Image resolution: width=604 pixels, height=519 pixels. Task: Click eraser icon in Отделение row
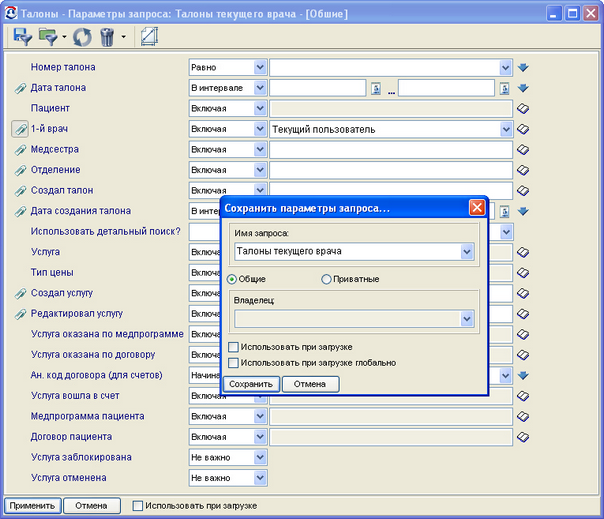tap(523, 170)
